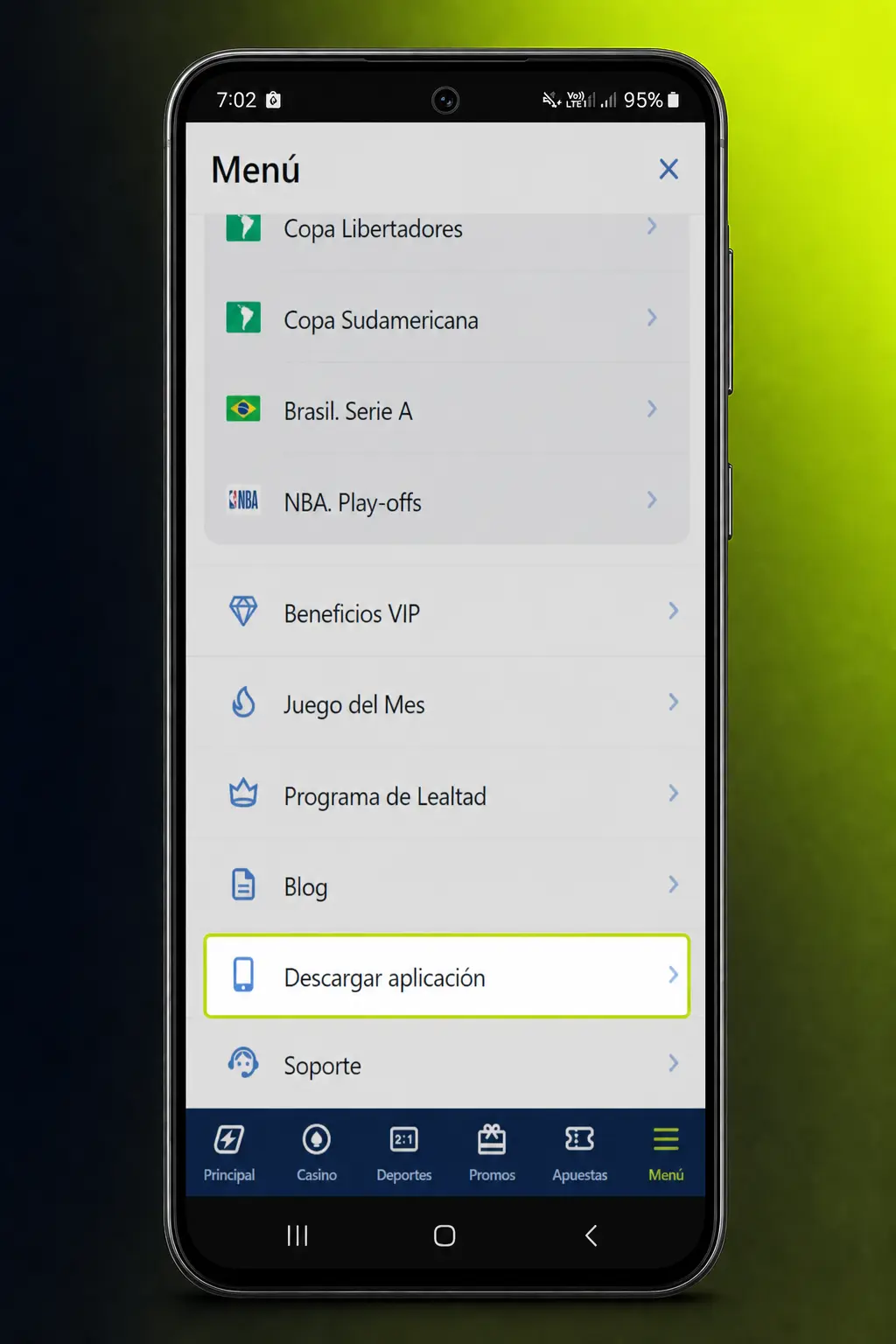Tap the Copa Sudamericana map icon

click(243, 318)
